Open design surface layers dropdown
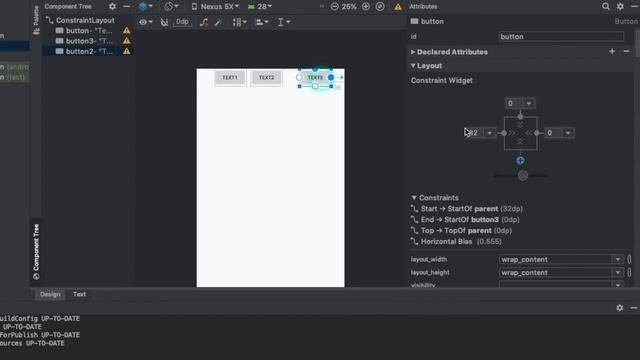This screenshot has width=640, height=360. point(145,7)
